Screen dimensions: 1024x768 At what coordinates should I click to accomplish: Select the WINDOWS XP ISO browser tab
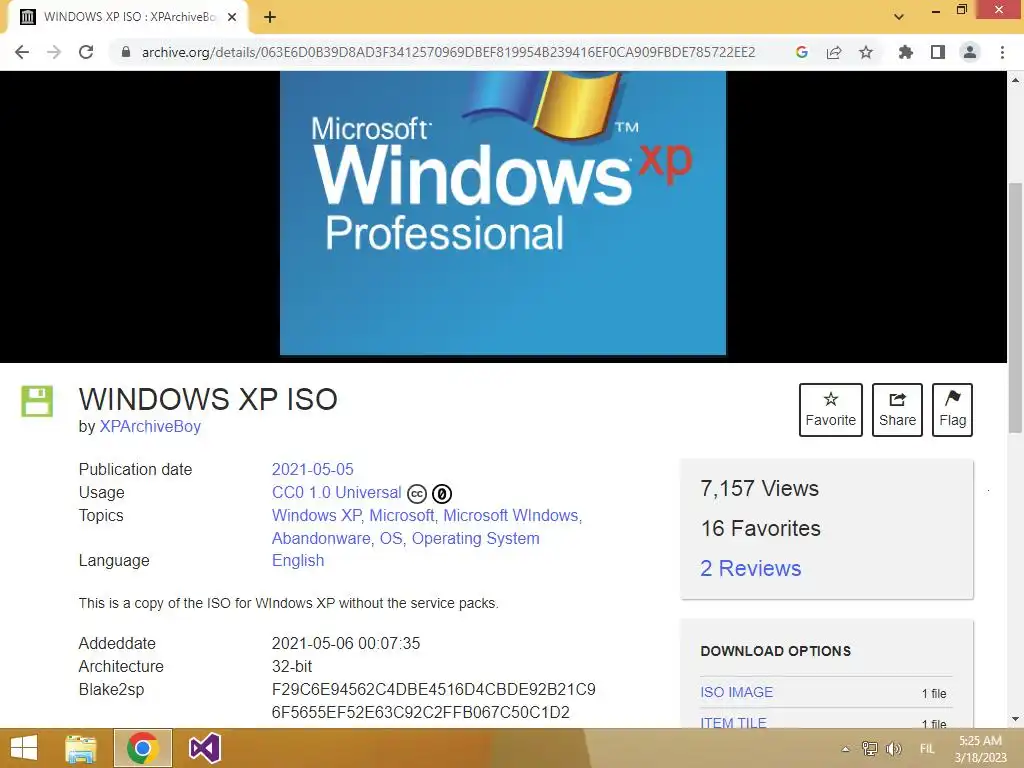(128, 17)
